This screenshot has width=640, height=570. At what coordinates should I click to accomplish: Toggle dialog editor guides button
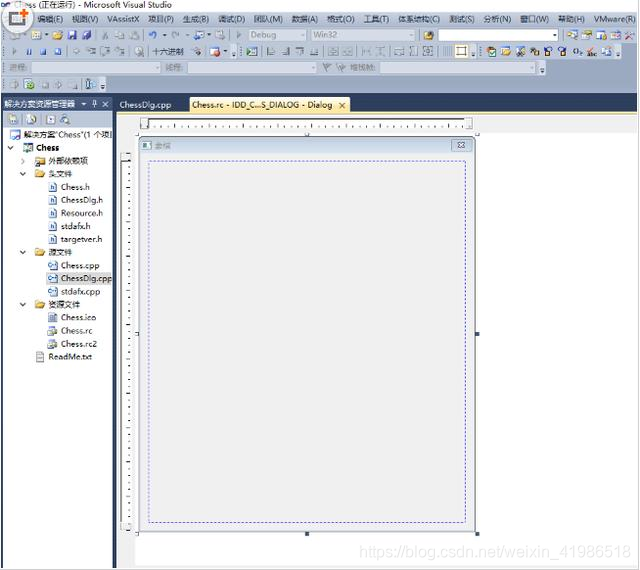pos(461,51)
